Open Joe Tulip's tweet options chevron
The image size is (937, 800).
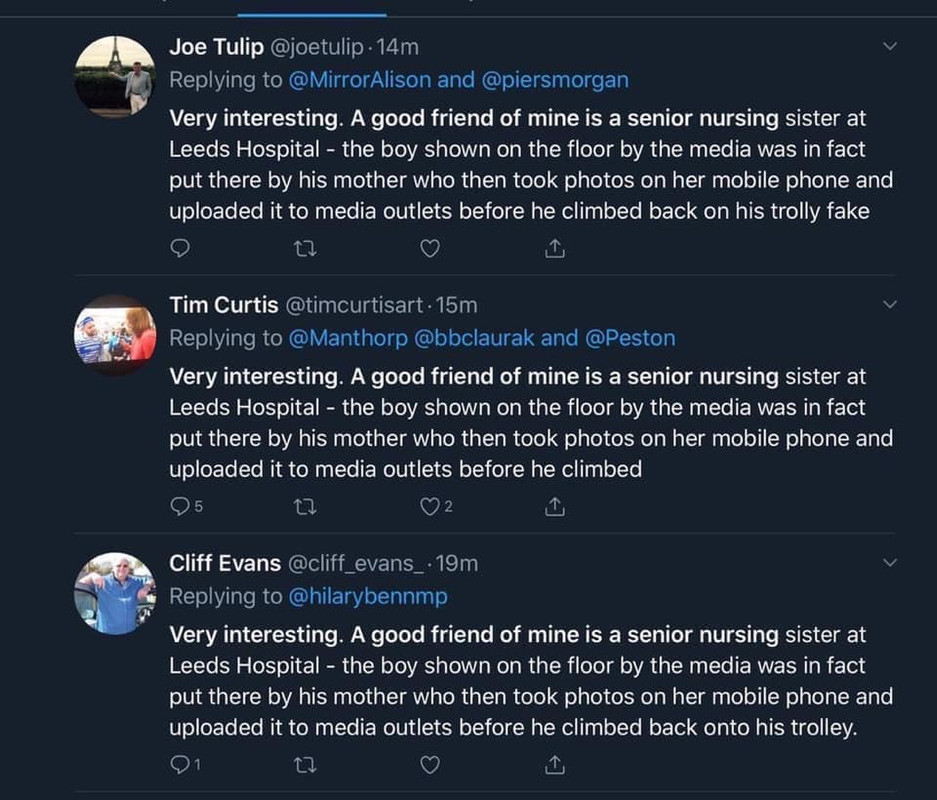coord(890,46)
